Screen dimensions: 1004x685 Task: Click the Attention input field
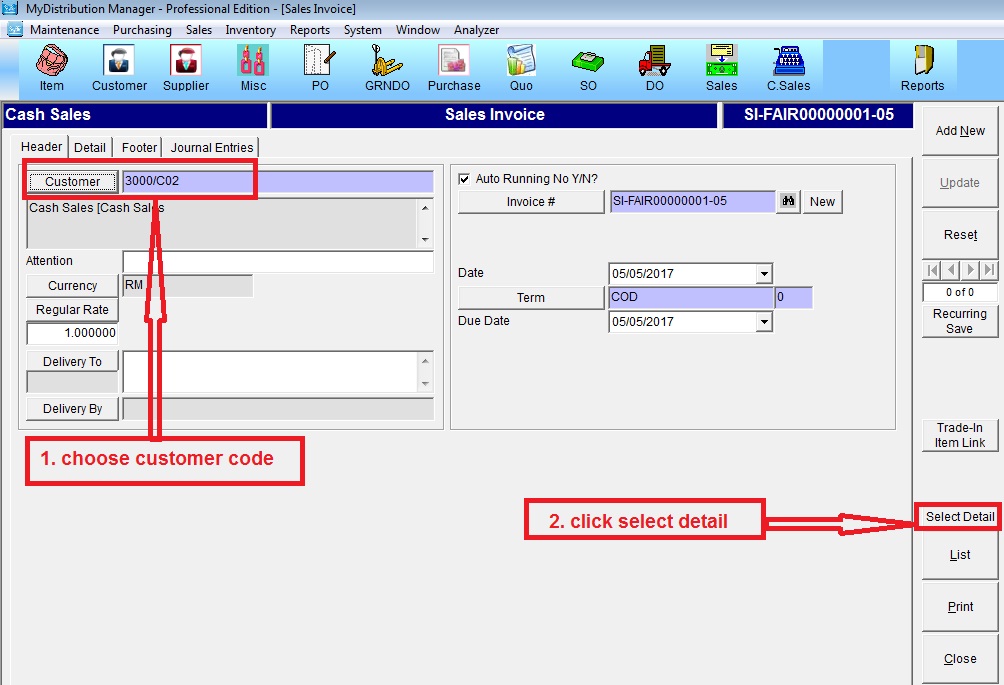tap(278, 262)
